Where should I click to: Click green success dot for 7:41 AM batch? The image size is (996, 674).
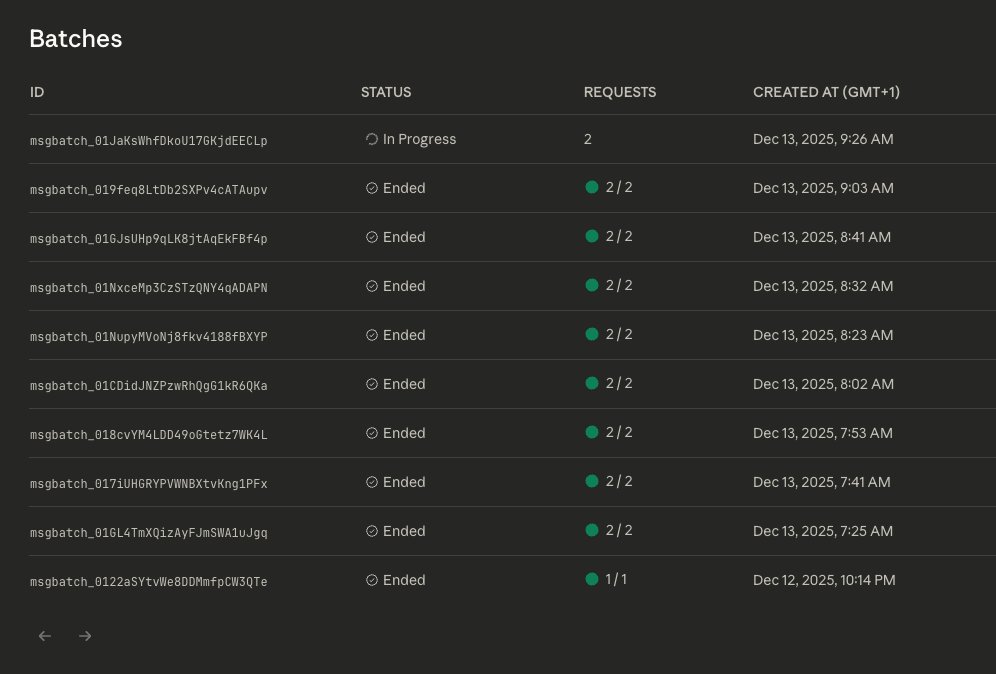point(591,481)
